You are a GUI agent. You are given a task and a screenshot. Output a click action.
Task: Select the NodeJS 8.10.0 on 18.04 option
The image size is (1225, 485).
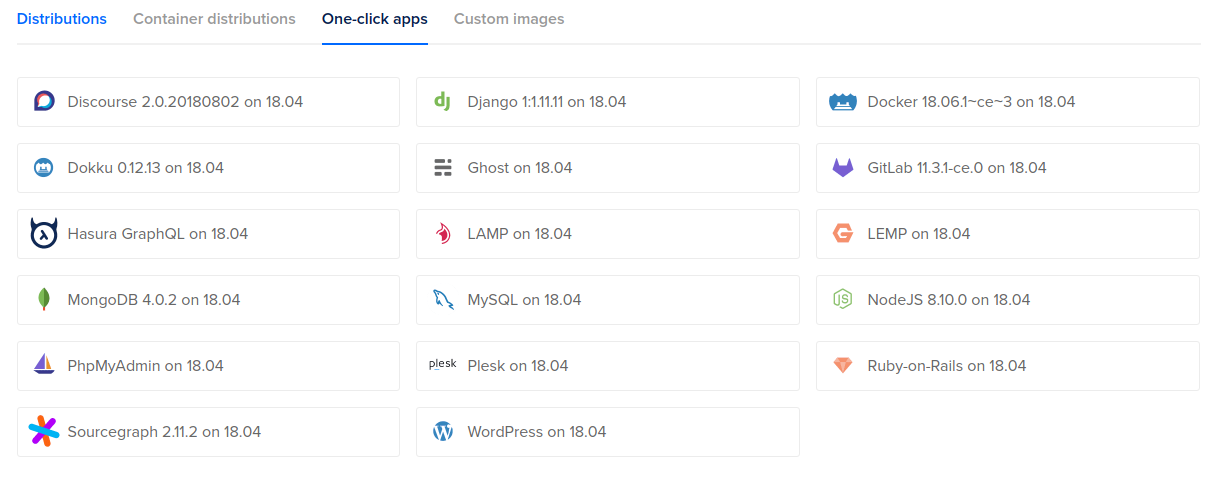click(1007, 300)
